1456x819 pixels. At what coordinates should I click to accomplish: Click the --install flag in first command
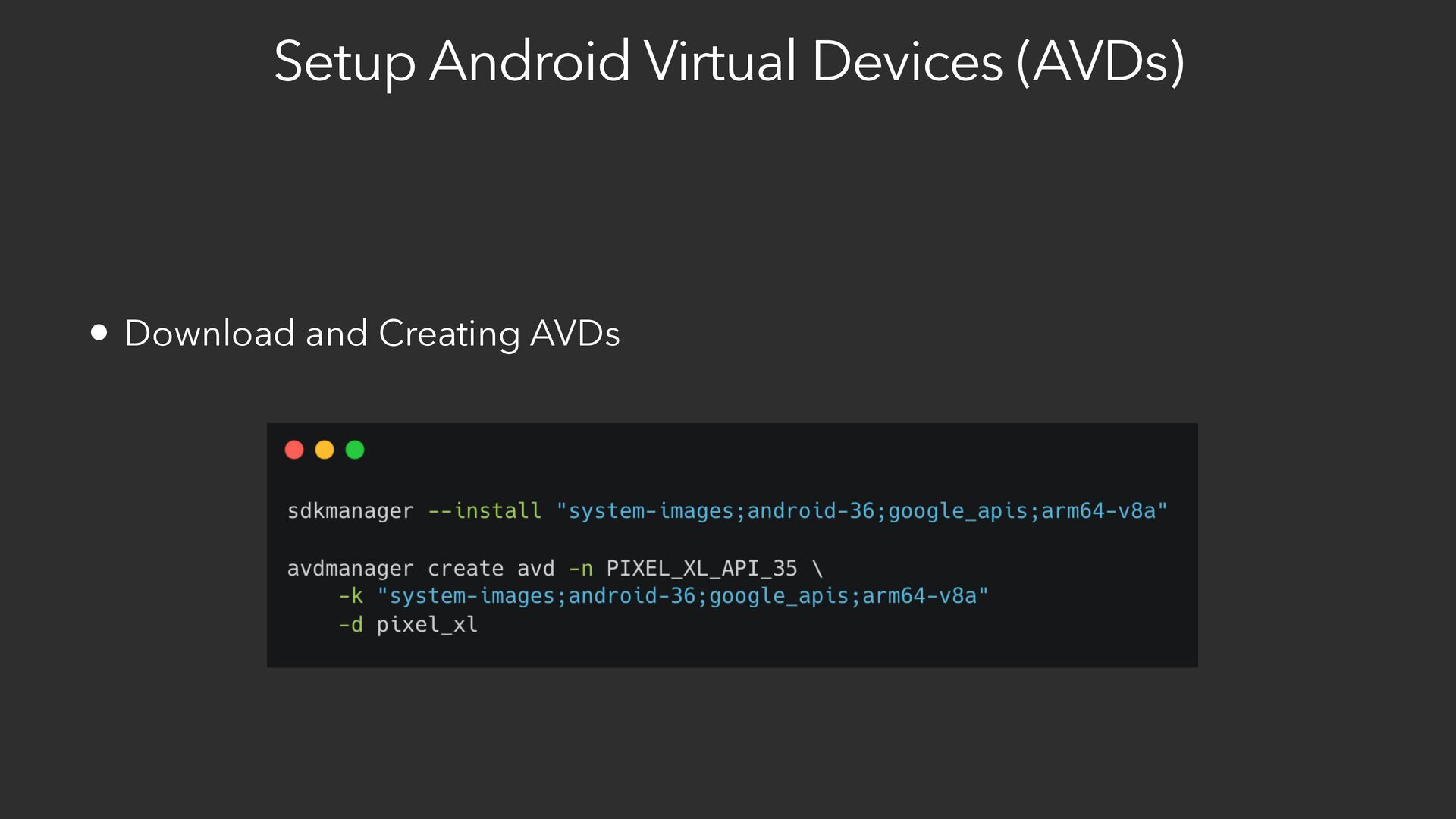(x=485, y=511)
